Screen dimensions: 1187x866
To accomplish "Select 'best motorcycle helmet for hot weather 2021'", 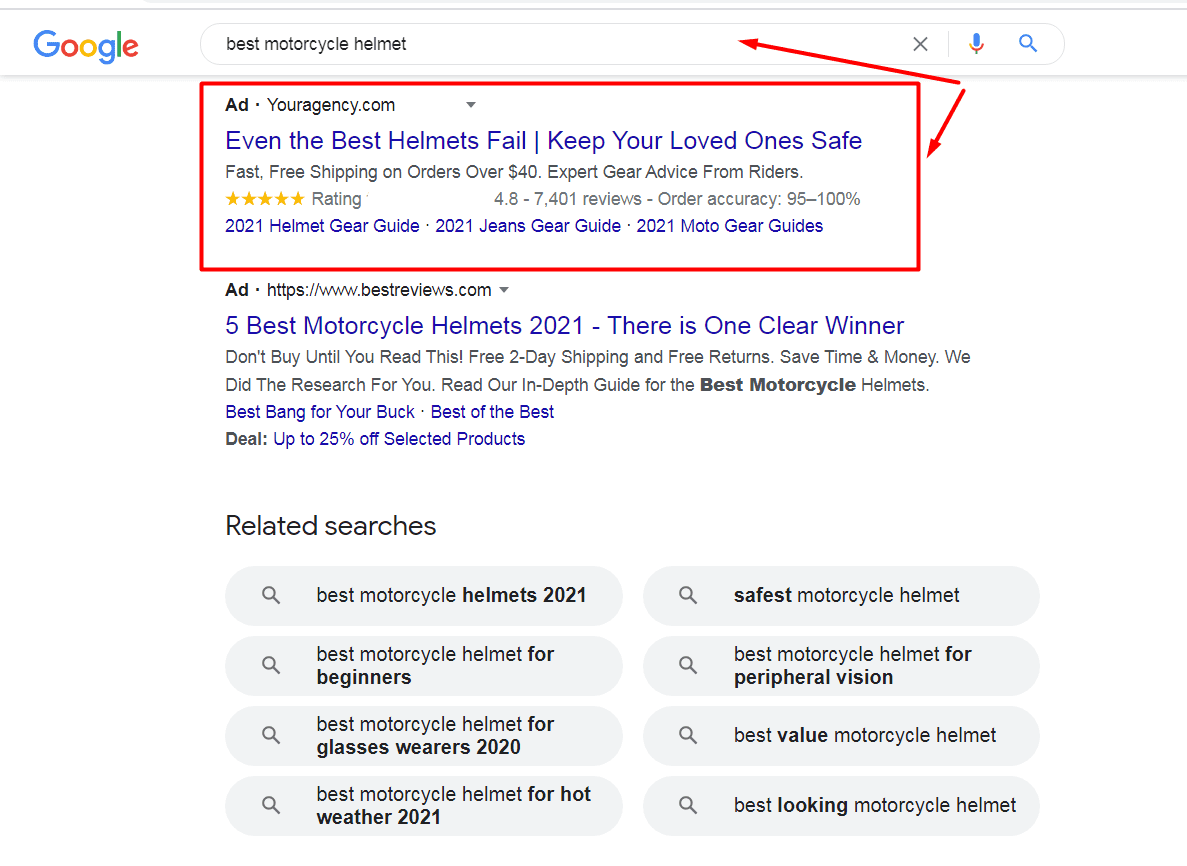I will coord(424,805).
